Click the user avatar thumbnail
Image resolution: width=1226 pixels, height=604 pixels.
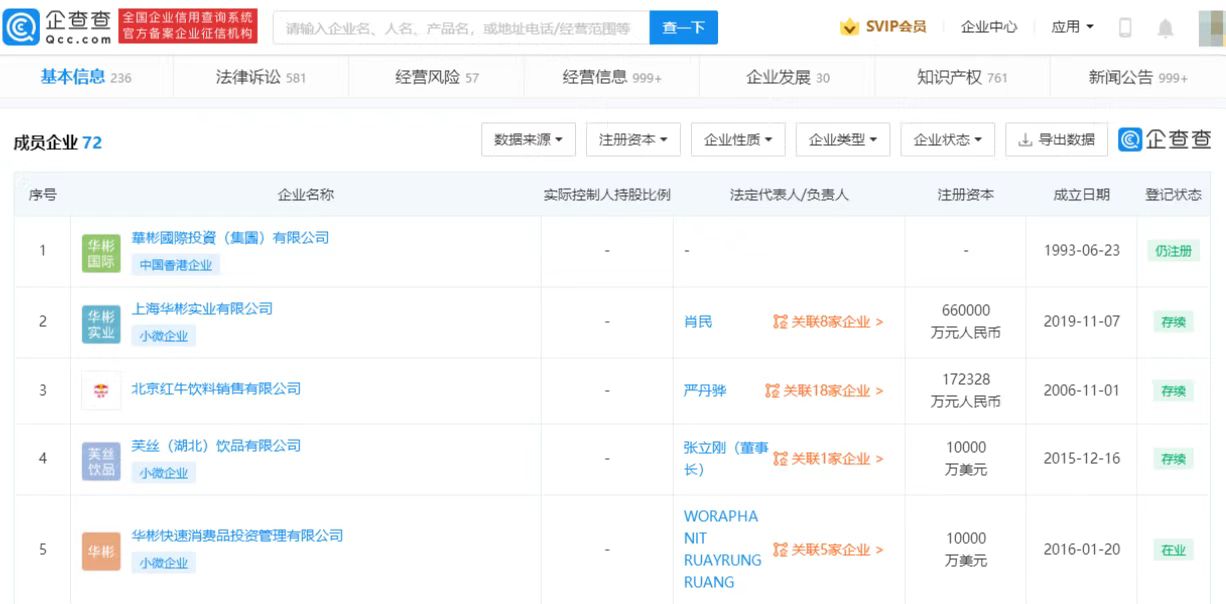1211,27
